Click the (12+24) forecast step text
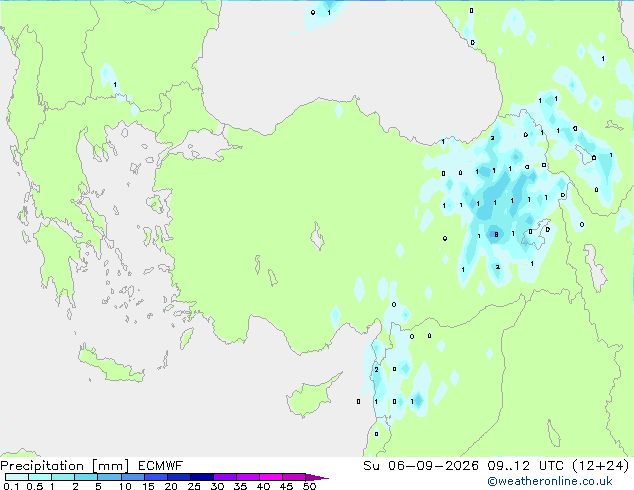The width and height of the screenshot is (634, 490). pyautogui.click(x=601, y=466)
